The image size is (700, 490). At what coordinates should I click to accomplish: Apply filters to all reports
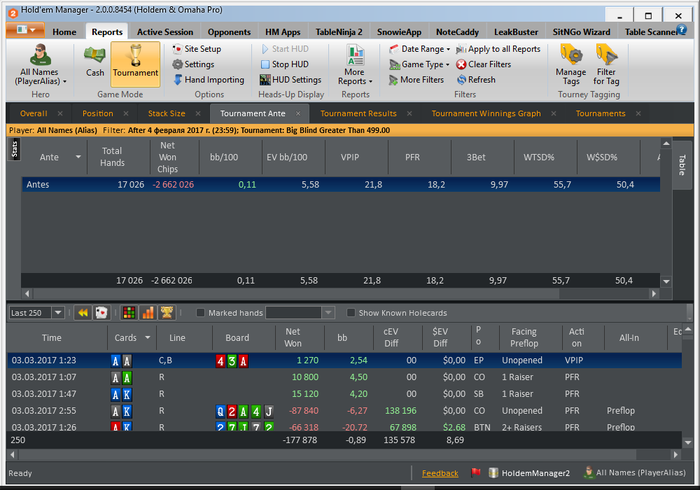(x=498, y=49)
